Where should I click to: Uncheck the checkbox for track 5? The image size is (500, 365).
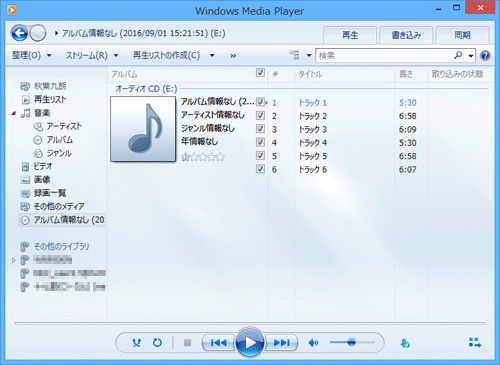click(260, 156)
